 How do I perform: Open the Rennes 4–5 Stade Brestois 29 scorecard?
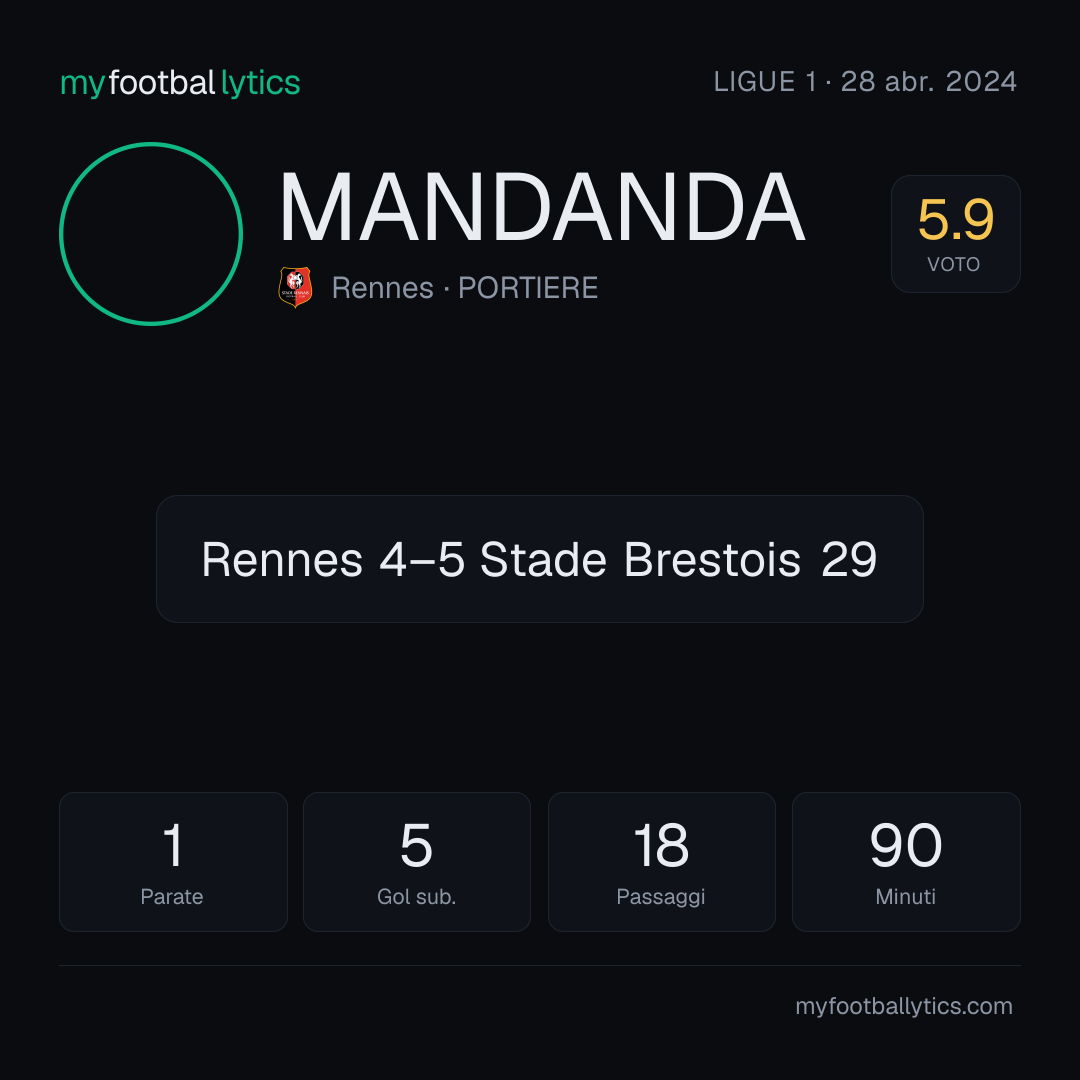[x=539, y=559]
